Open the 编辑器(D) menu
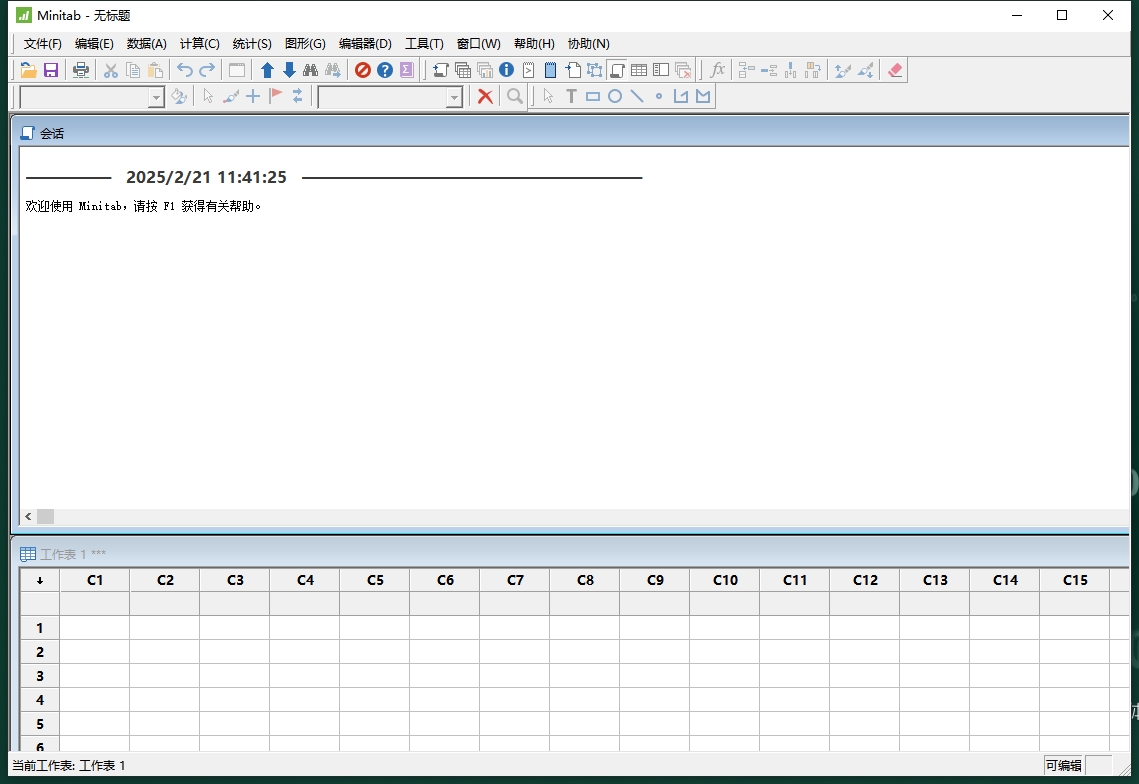This screenshot has width=1139, height=784. coord(365,44)
